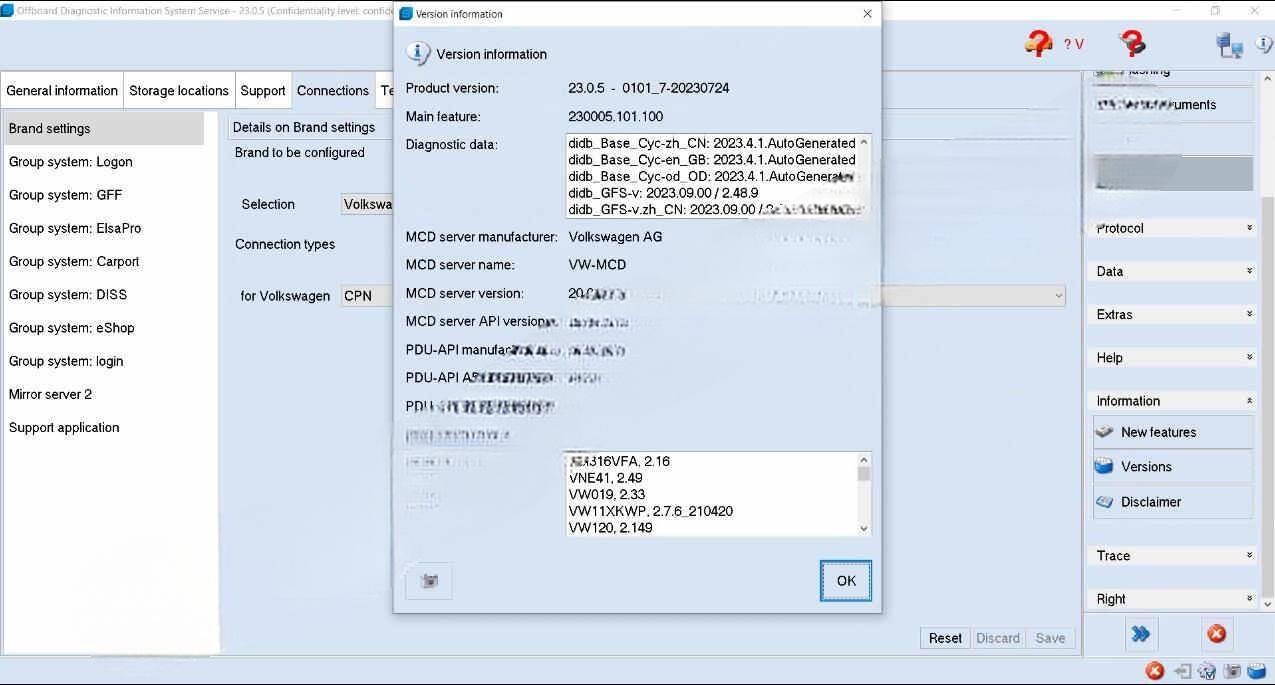Click the Versions database icon
1275x685 pixels.
[1104, 466]
